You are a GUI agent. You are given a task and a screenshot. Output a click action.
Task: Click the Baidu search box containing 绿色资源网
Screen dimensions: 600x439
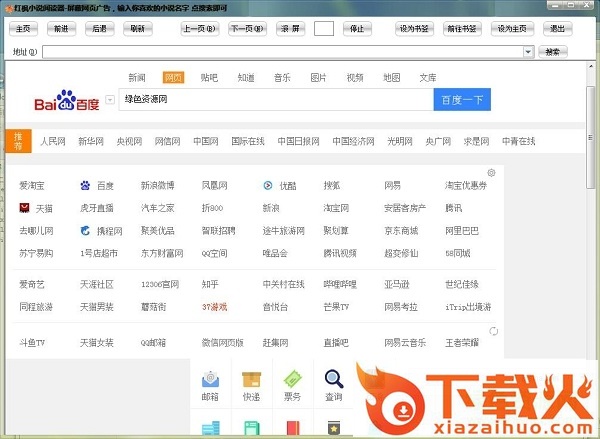[x=276, y=100]
